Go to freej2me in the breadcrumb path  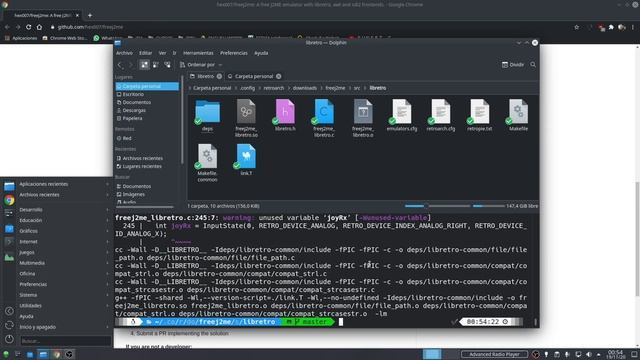tap(335, 88)
